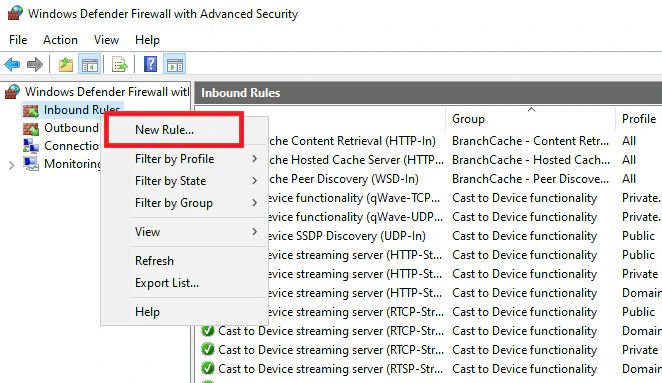The image size is (662, 383).
Task: Open the View menu in menu bar
Action: pos(106,40)
